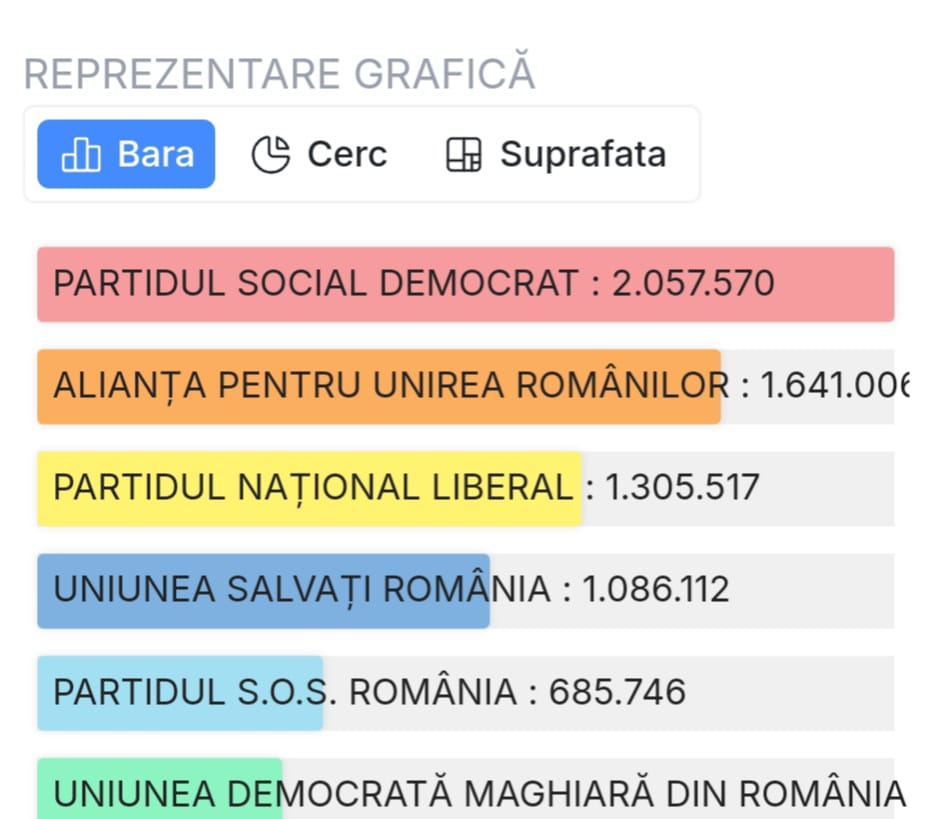Click the bar chart icon in Bara

click(81, 155)
